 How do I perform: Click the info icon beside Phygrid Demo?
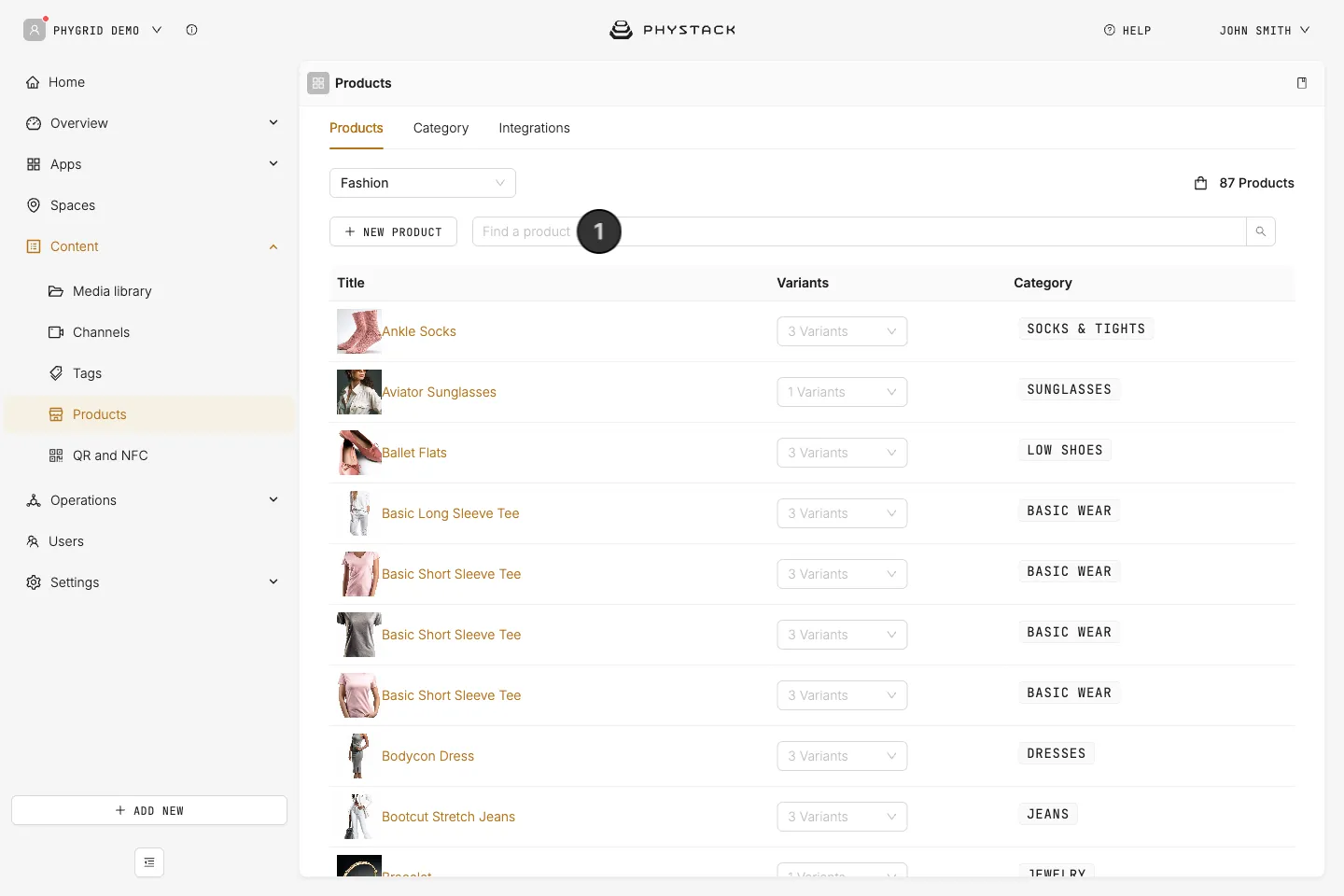pyautogui.click(x=191, y=30)
